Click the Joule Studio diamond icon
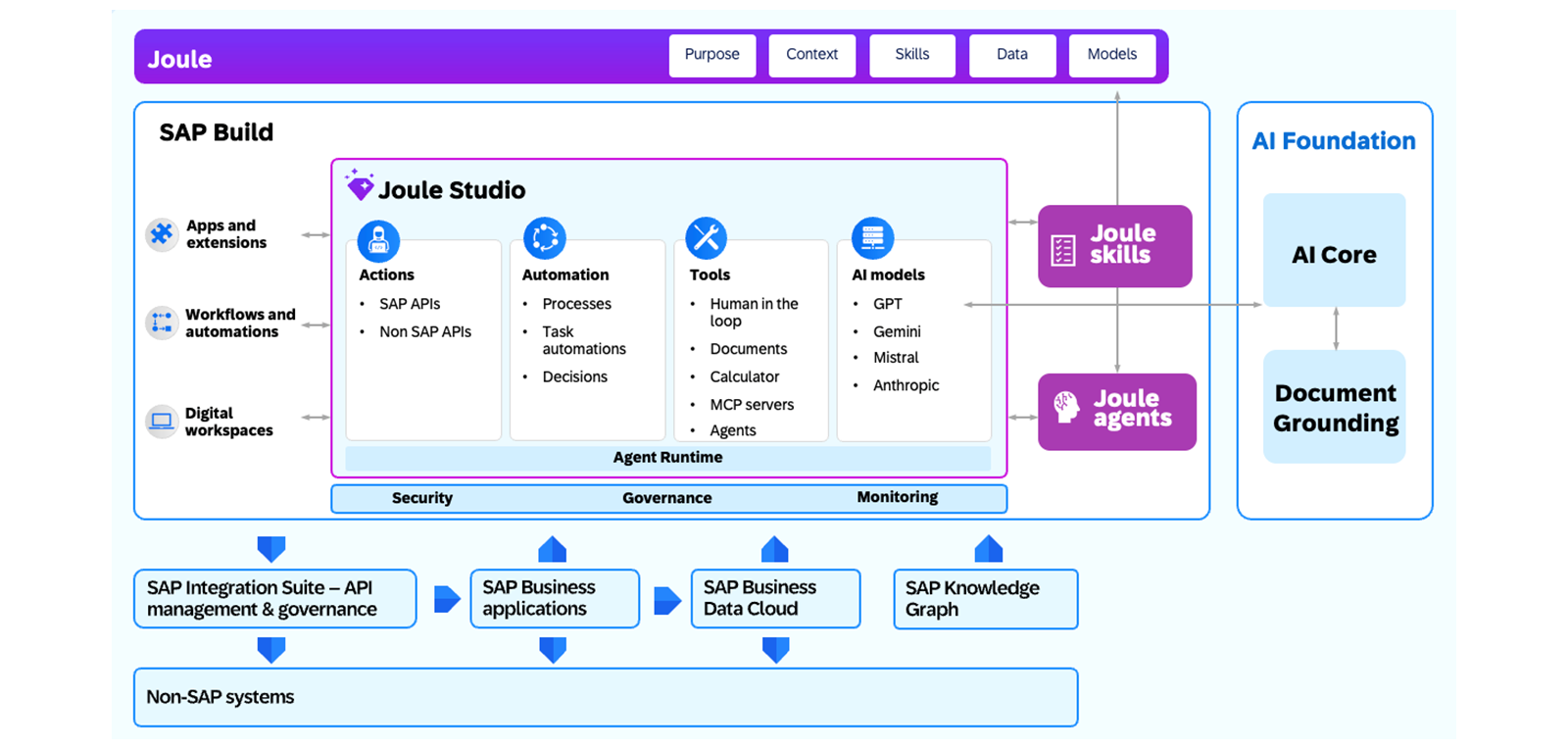 click(360, 183)
